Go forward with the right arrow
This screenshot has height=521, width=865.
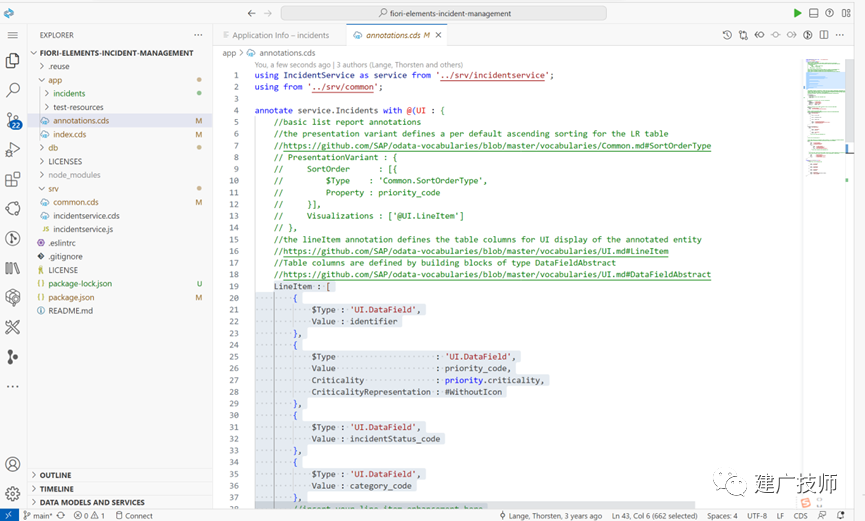pyautogui.click(x=268, y=13)
